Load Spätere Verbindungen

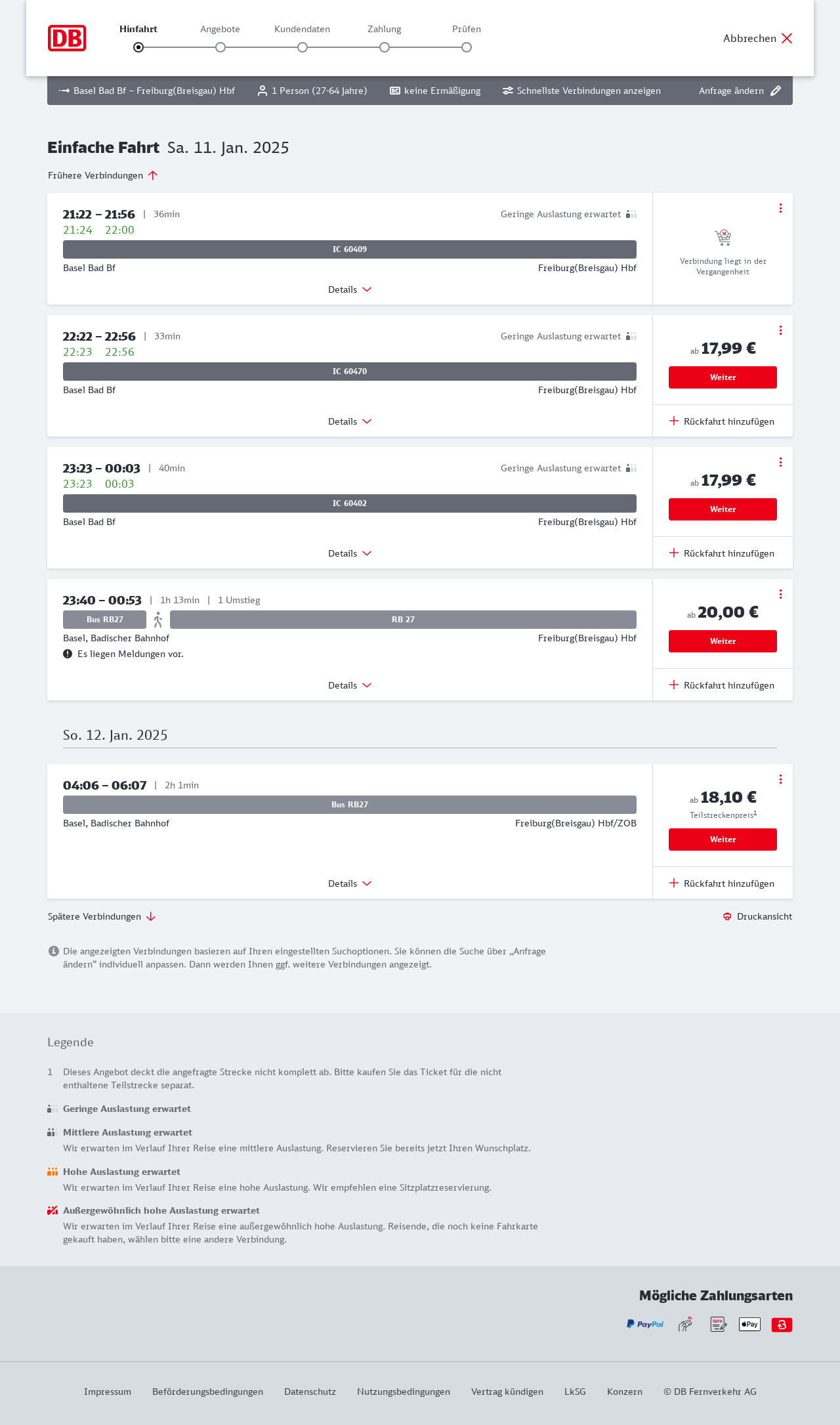[x=102, y=916]
